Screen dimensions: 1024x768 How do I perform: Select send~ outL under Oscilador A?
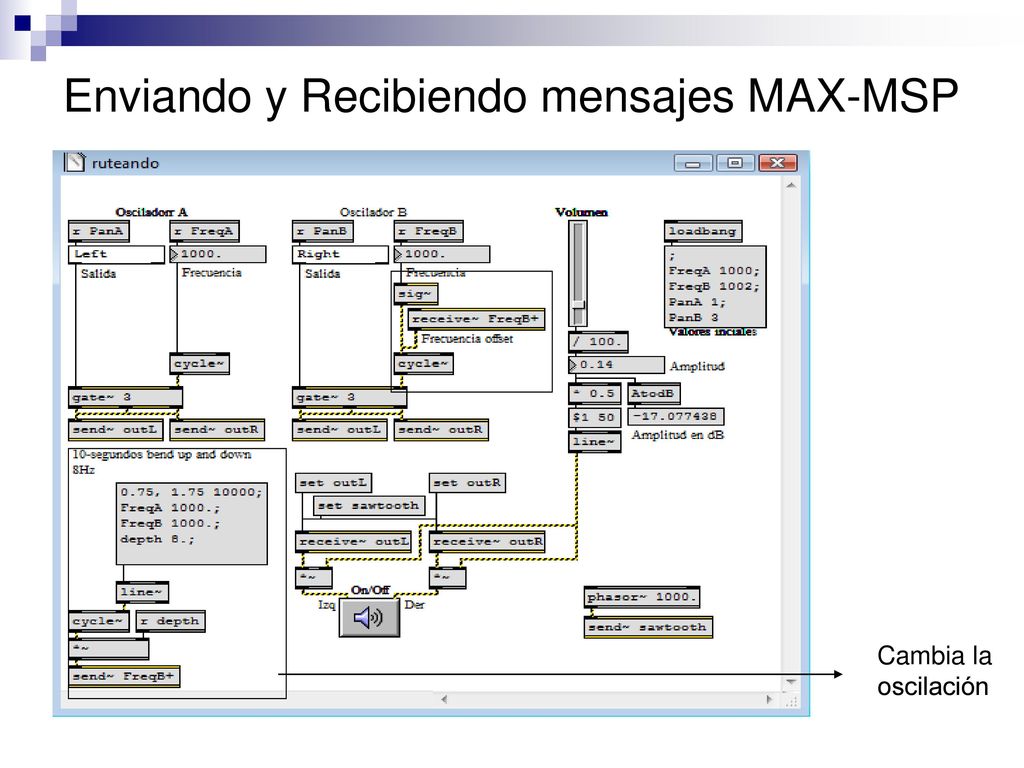click(x=117, y=430)
